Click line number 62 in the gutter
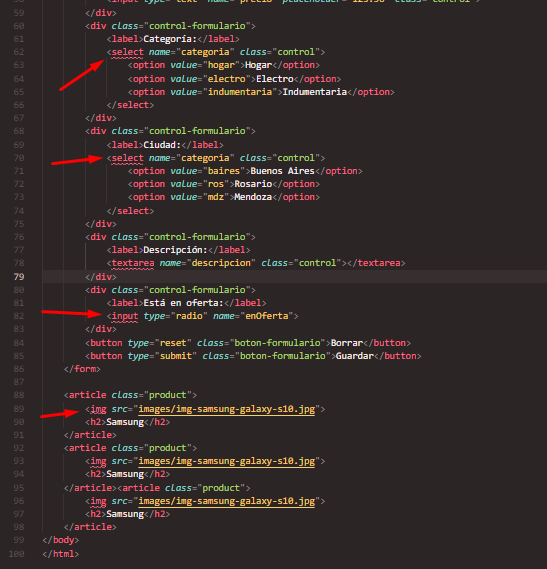The width and height of the screenshot is (547, 569). (19, 52)
